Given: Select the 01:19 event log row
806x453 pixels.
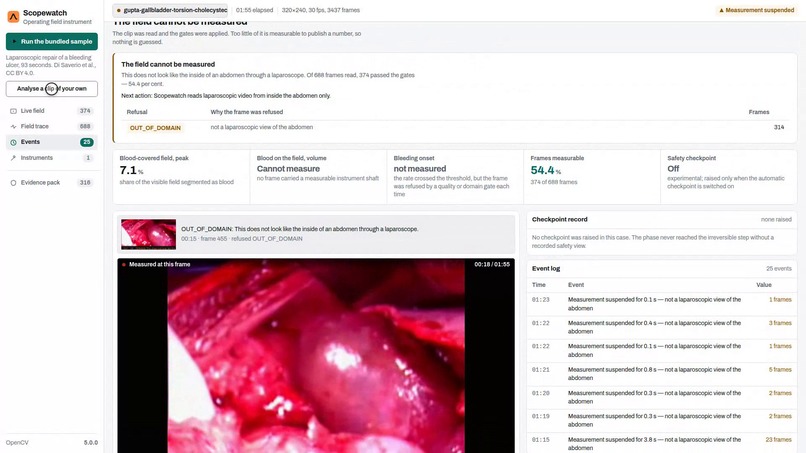Looking at the screenshot, I should pos(662,421).
